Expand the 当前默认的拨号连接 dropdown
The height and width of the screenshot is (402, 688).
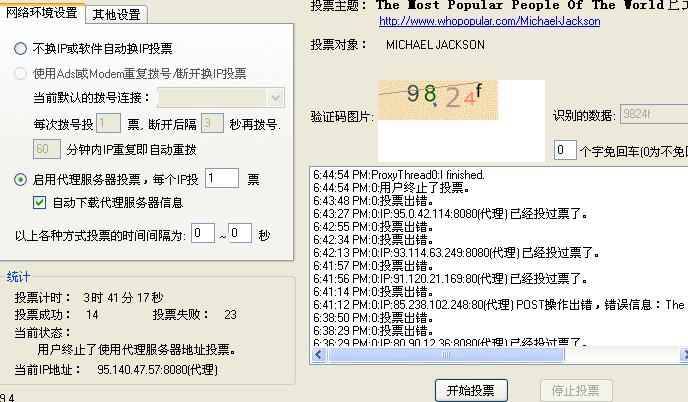[276, 98]
